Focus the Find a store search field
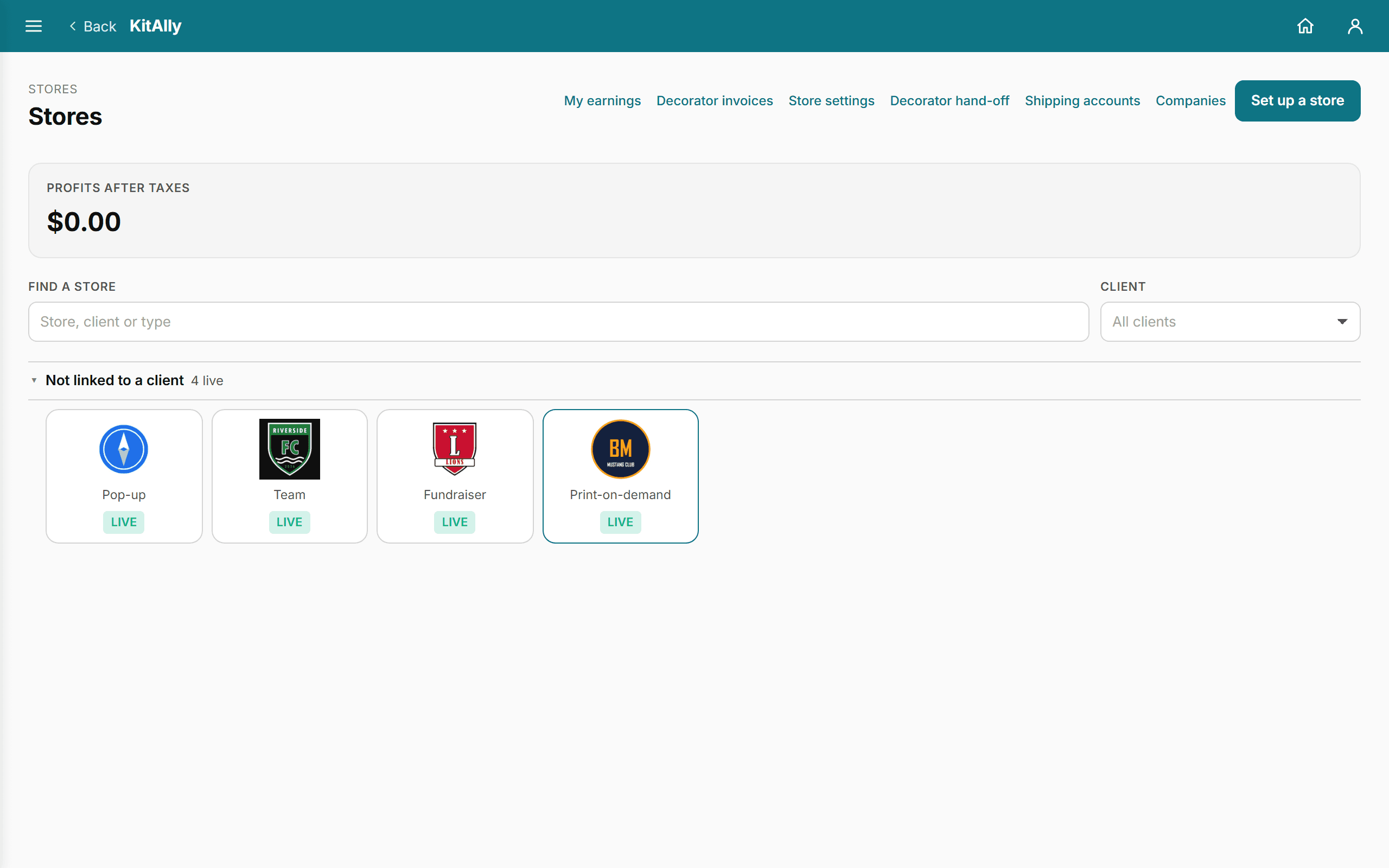This screenshot has width=1389, height=868. 558,322
